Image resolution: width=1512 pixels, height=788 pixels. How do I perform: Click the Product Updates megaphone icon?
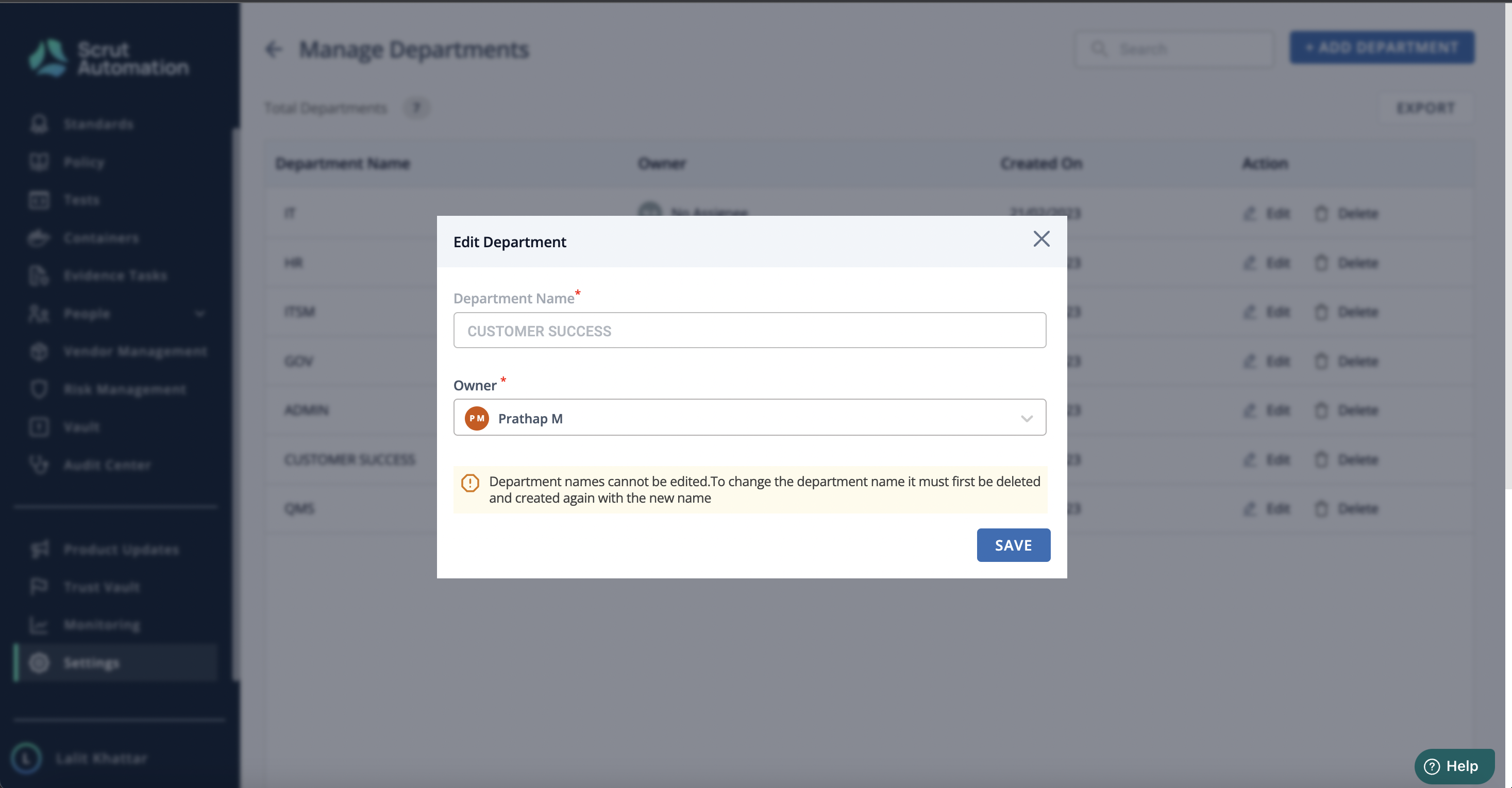pyautogui.click(x=39, y=549)
